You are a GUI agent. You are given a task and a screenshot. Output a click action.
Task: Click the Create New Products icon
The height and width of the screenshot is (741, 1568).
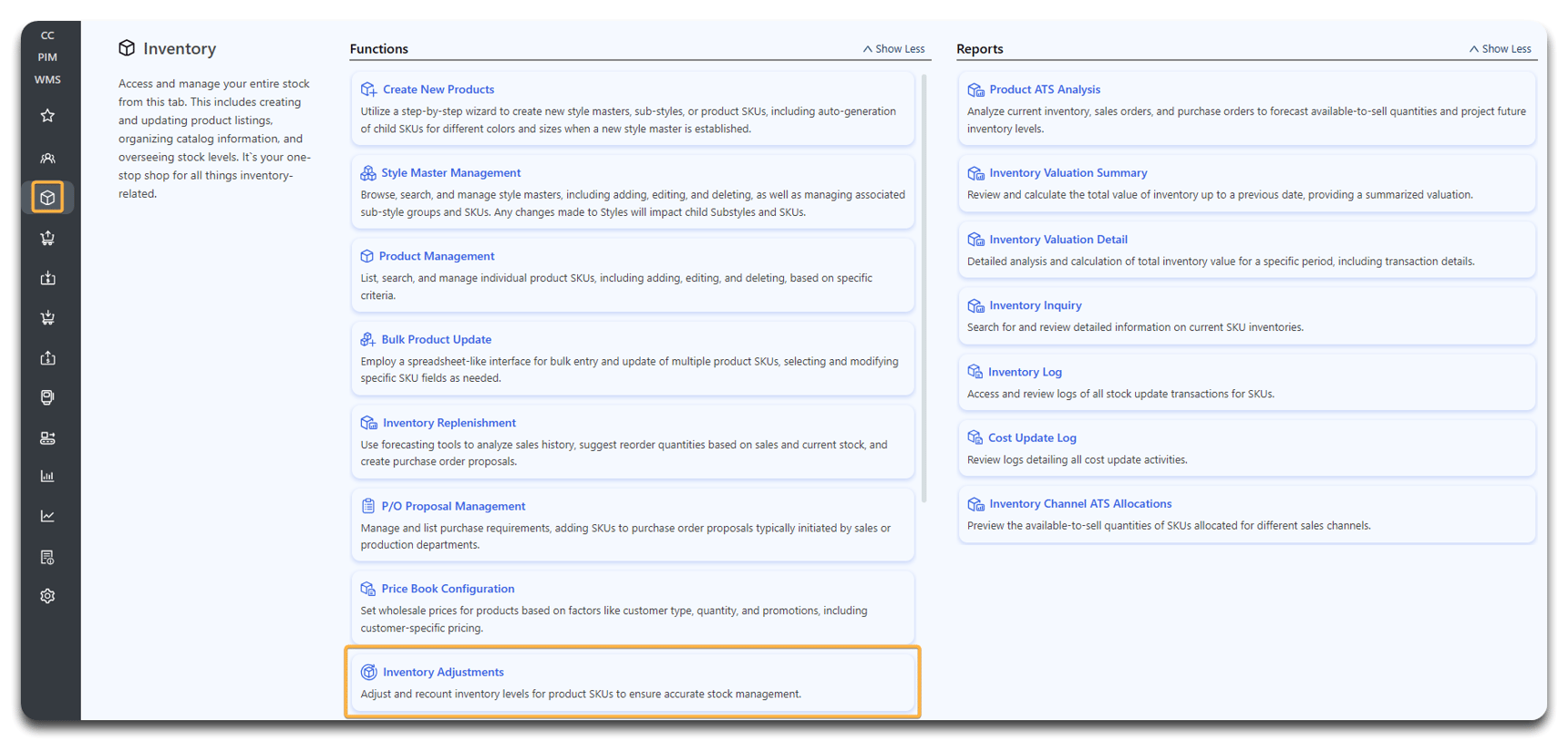pyautogui.click(x=368, y=89)
